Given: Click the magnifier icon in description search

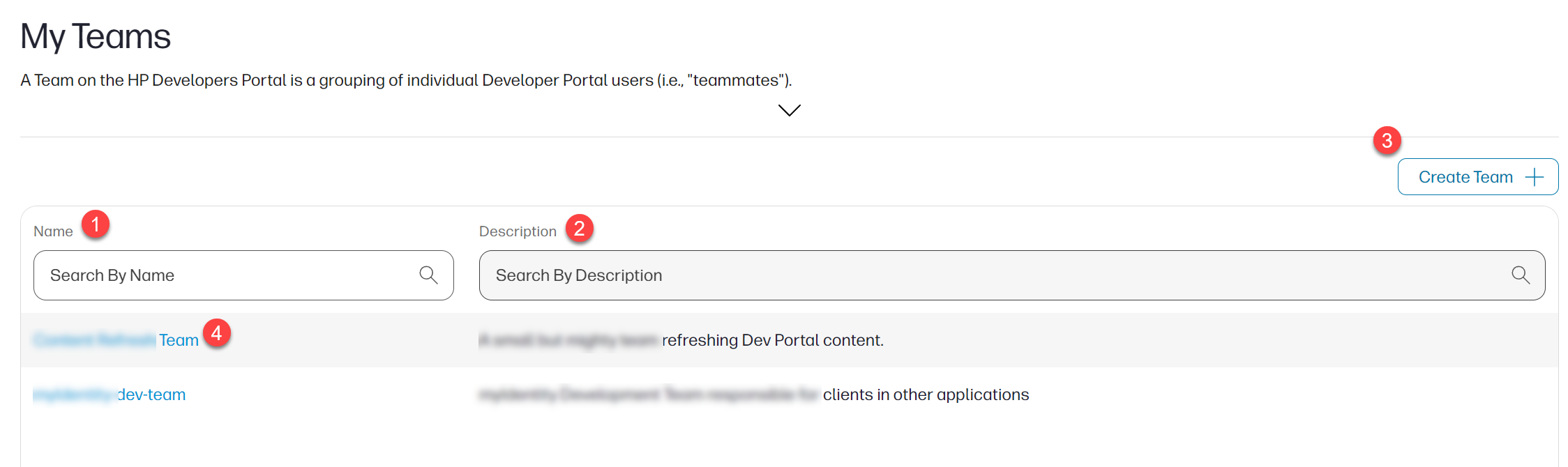Looking at the screenshot, I should (1521, 275).
